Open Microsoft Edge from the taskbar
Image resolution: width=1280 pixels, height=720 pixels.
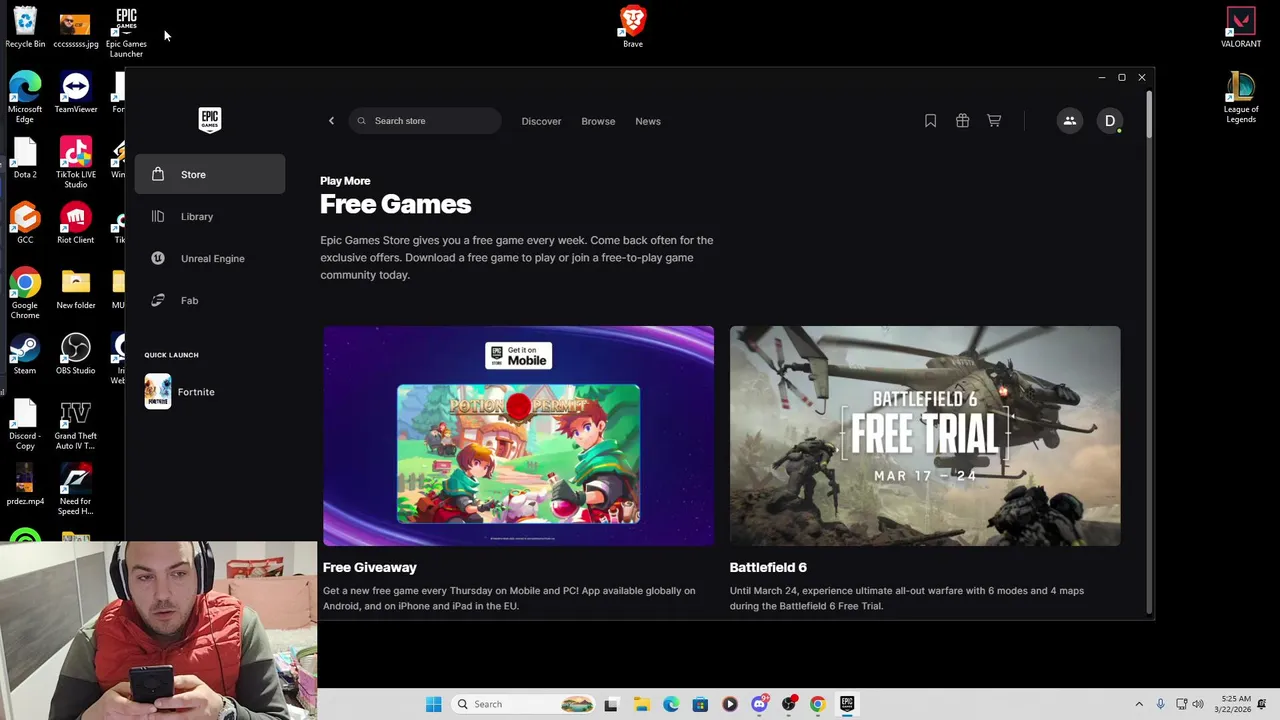tap(671, 704)
